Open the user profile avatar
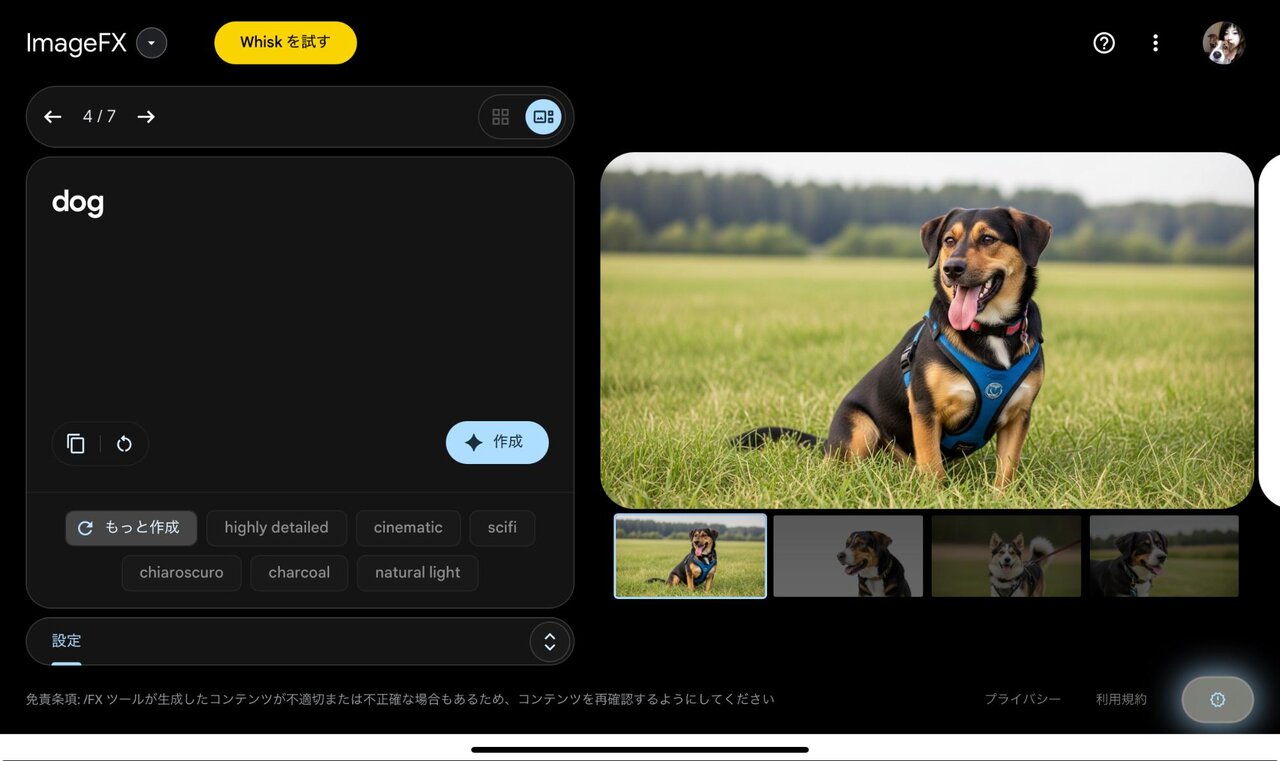The width and height of the screenshot is (1280, 761). pyautogui.click(x=1223, y=43)
